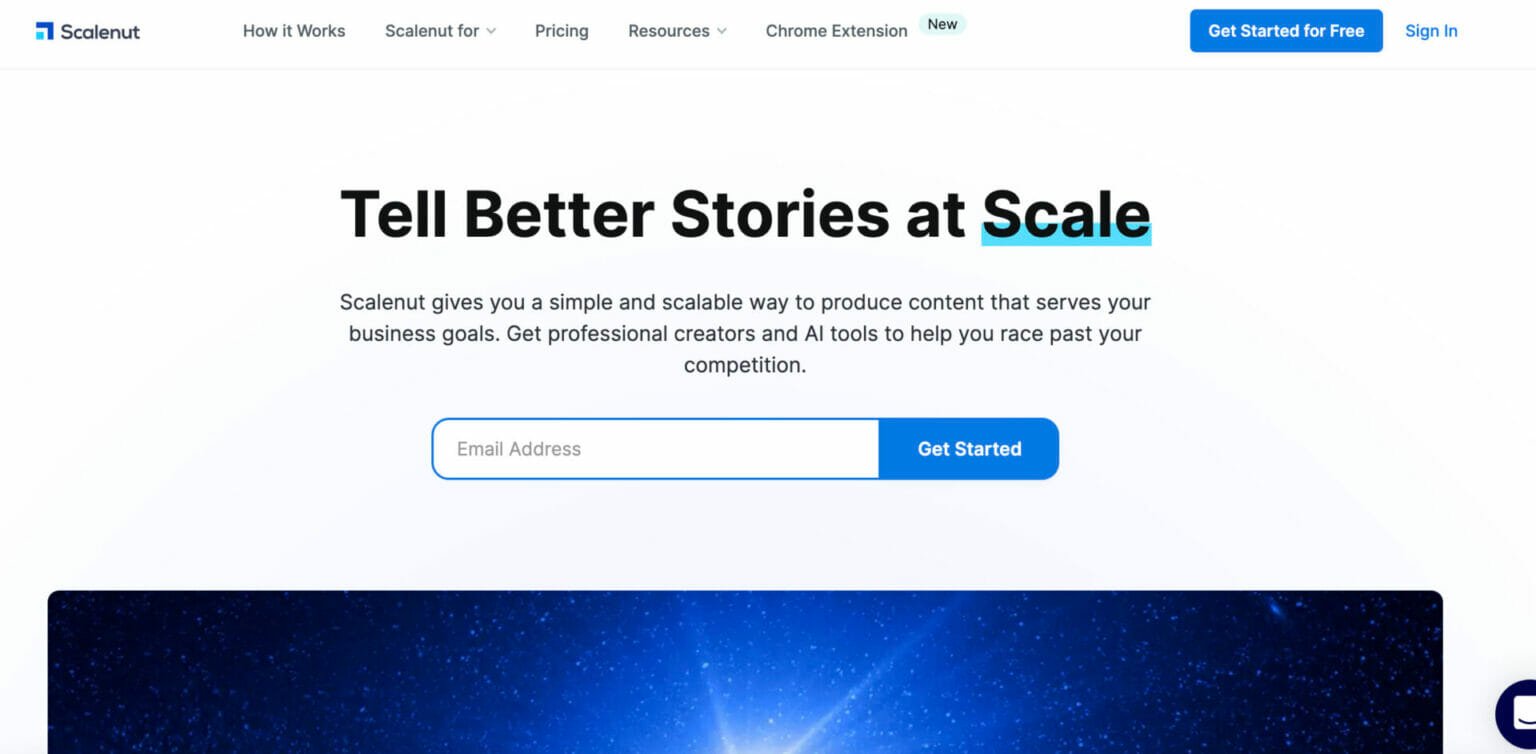Focus the Email Address input field

point(656,449)
